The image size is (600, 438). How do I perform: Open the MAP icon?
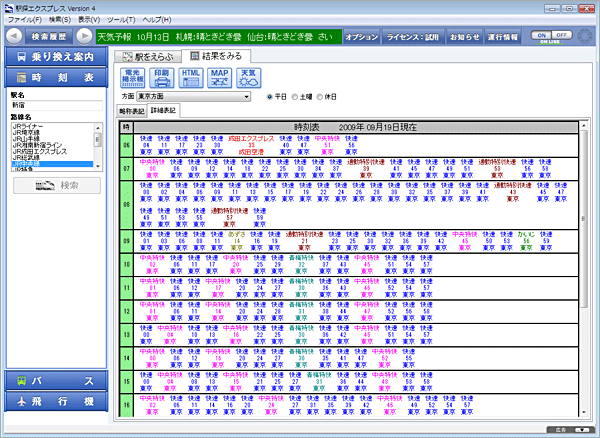(x=220, y=77)
